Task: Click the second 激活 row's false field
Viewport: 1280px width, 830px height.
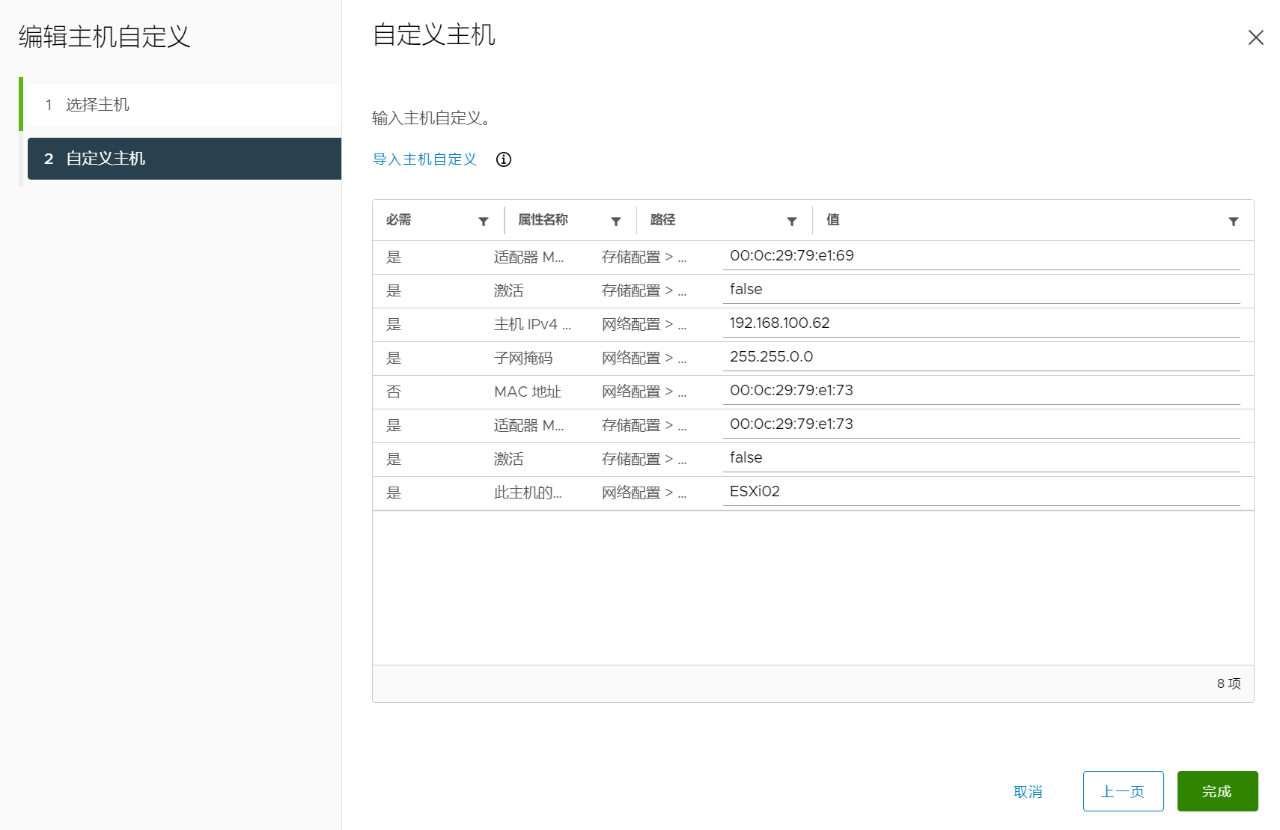Action: click(x=980, y=458)
